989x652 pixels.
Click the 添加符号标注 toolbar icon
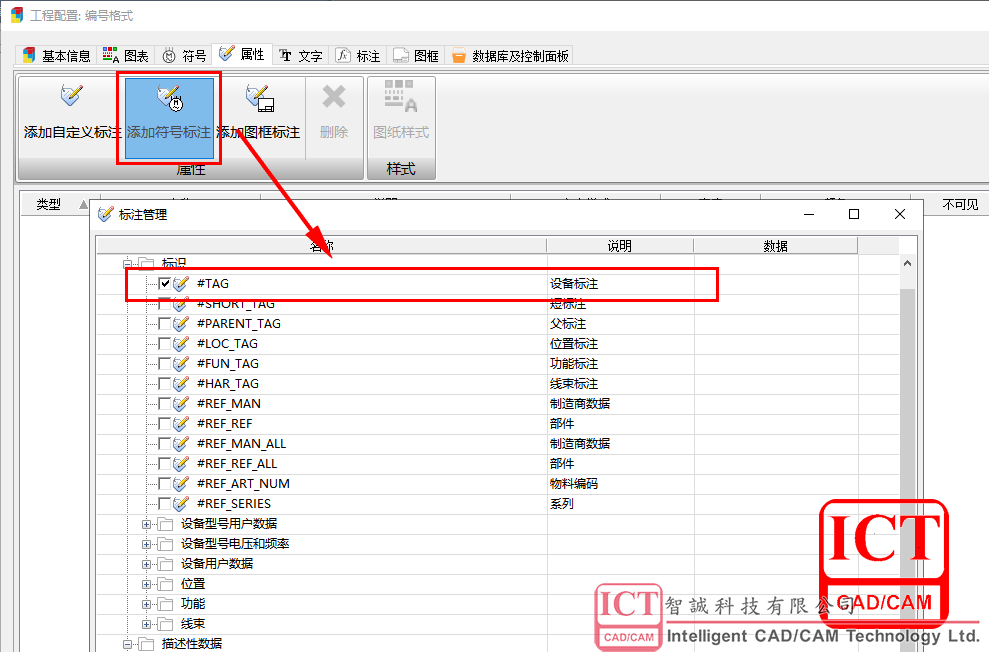[169, 98]
